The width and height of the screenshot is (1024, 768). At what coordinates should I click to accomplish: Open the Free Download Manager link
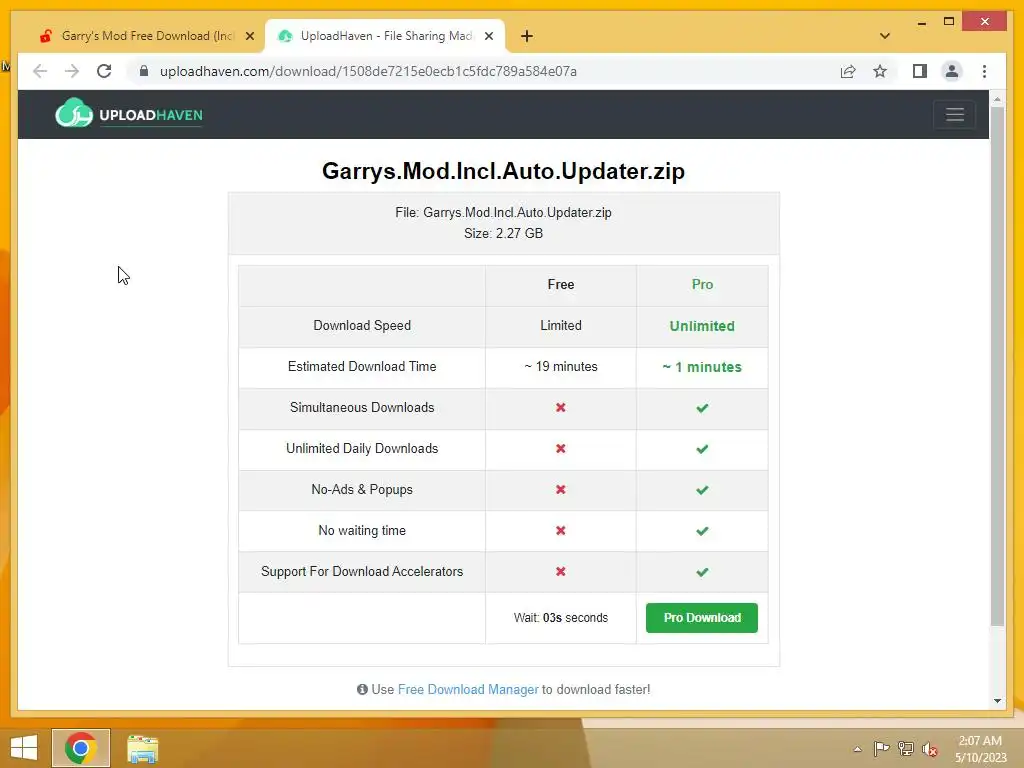click(x=468, y=690)
